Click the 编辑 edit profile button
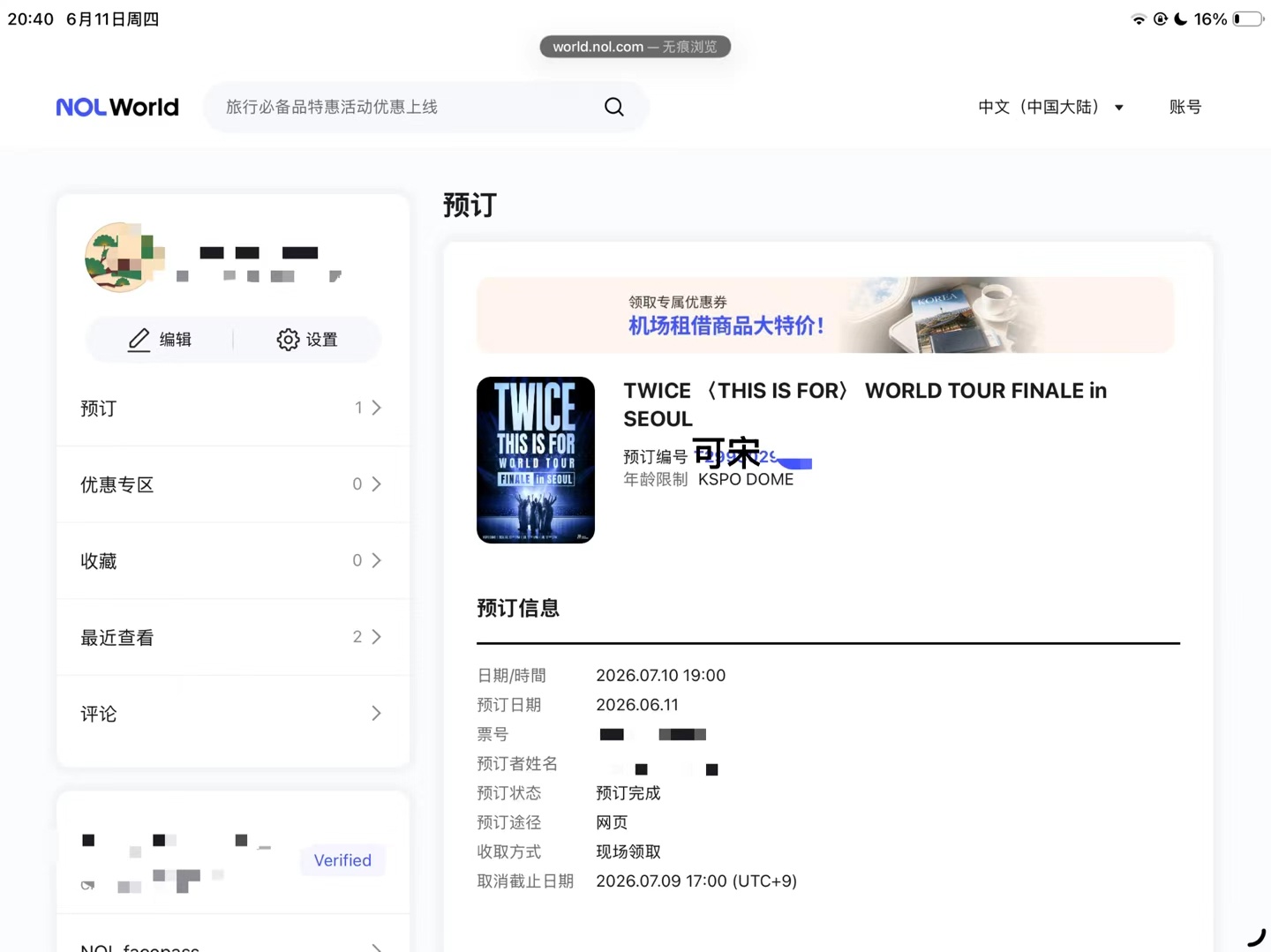 pos(160,340)
